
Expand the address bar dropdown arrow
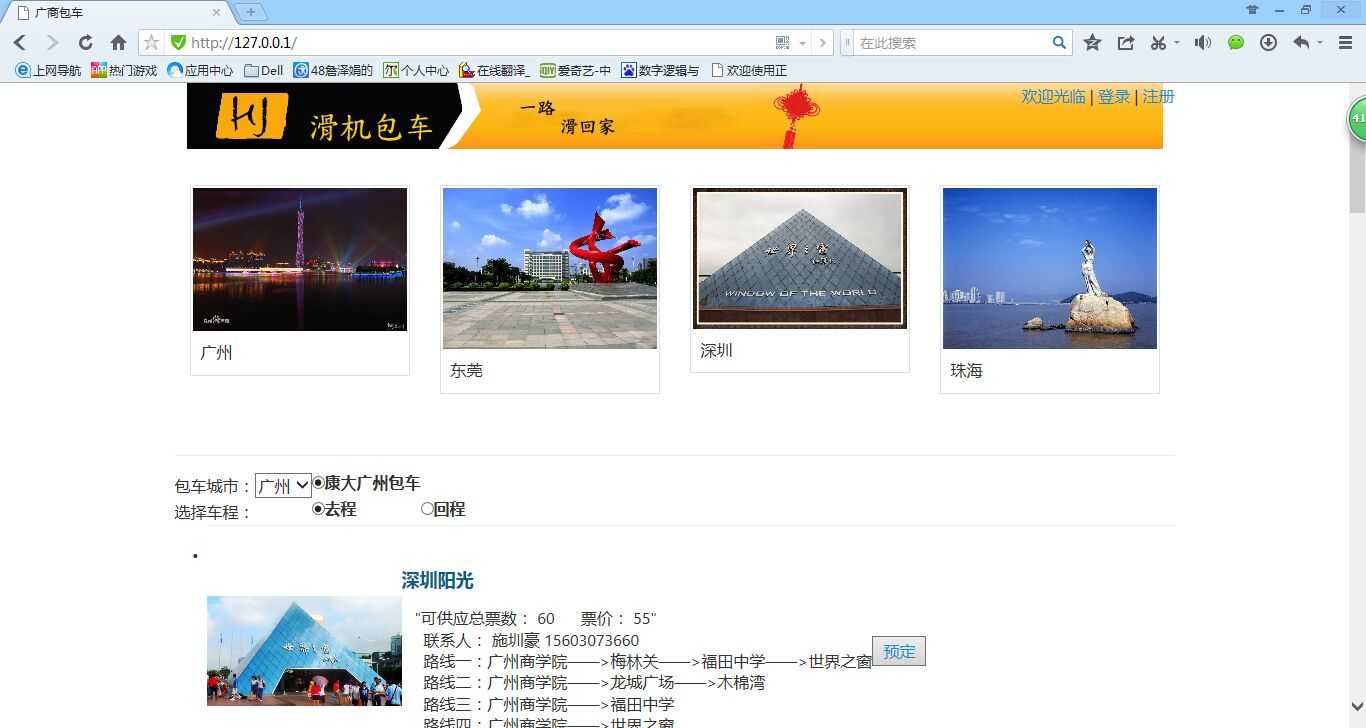(802, 43)
